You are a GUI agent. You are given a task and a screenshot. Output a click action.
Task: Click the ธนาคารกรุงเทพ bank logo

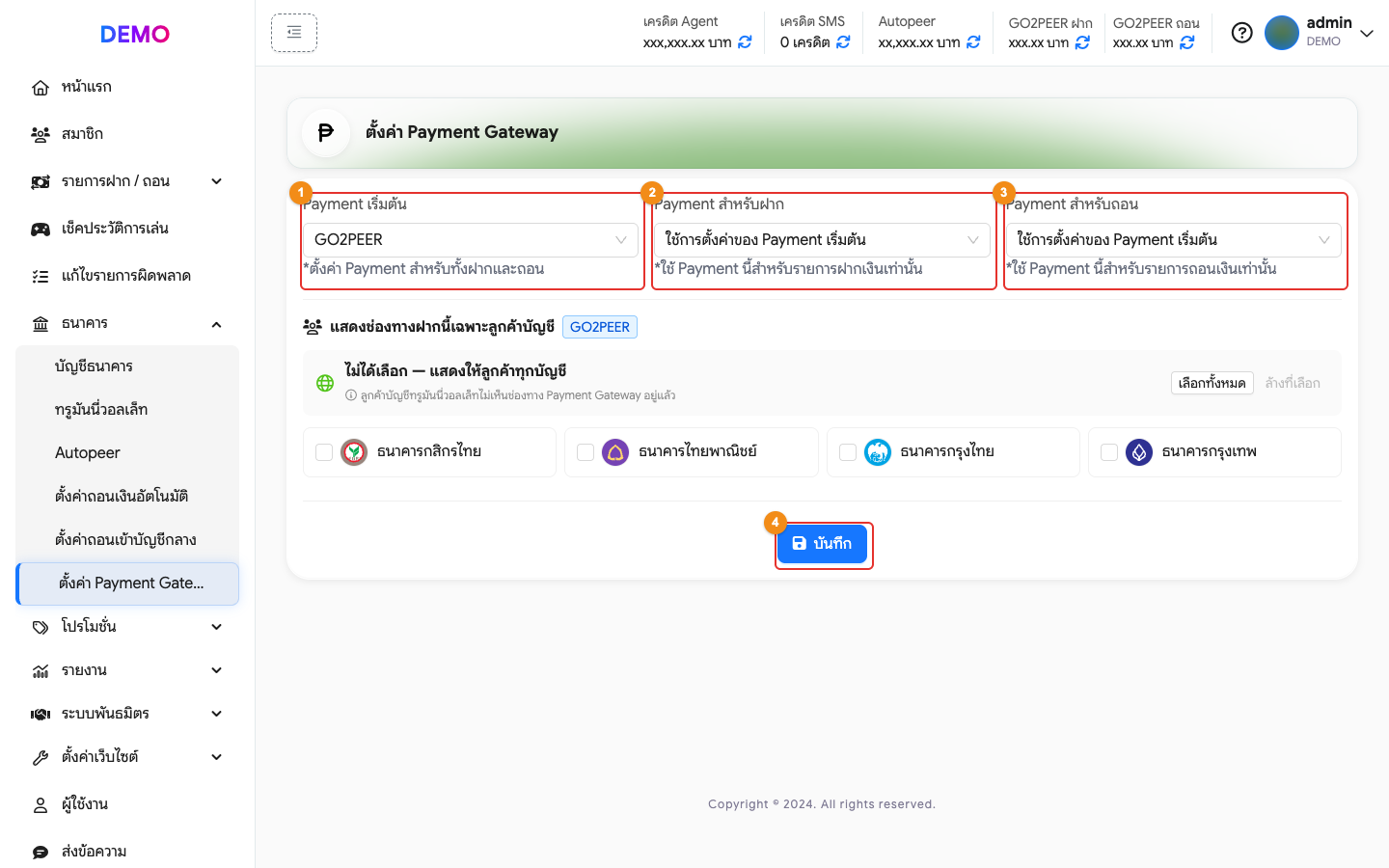pos(1139,452)
